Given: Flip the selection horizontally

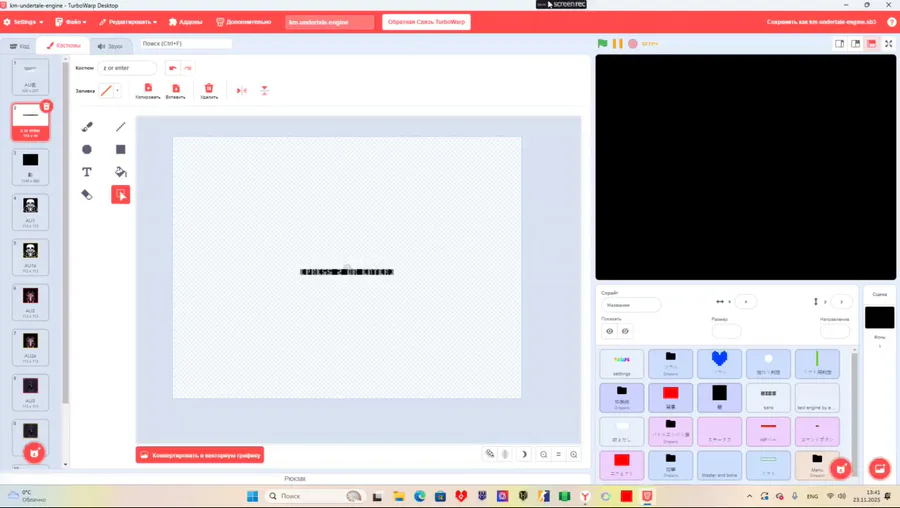Looking at the screenshot, I should coord(242,91).
